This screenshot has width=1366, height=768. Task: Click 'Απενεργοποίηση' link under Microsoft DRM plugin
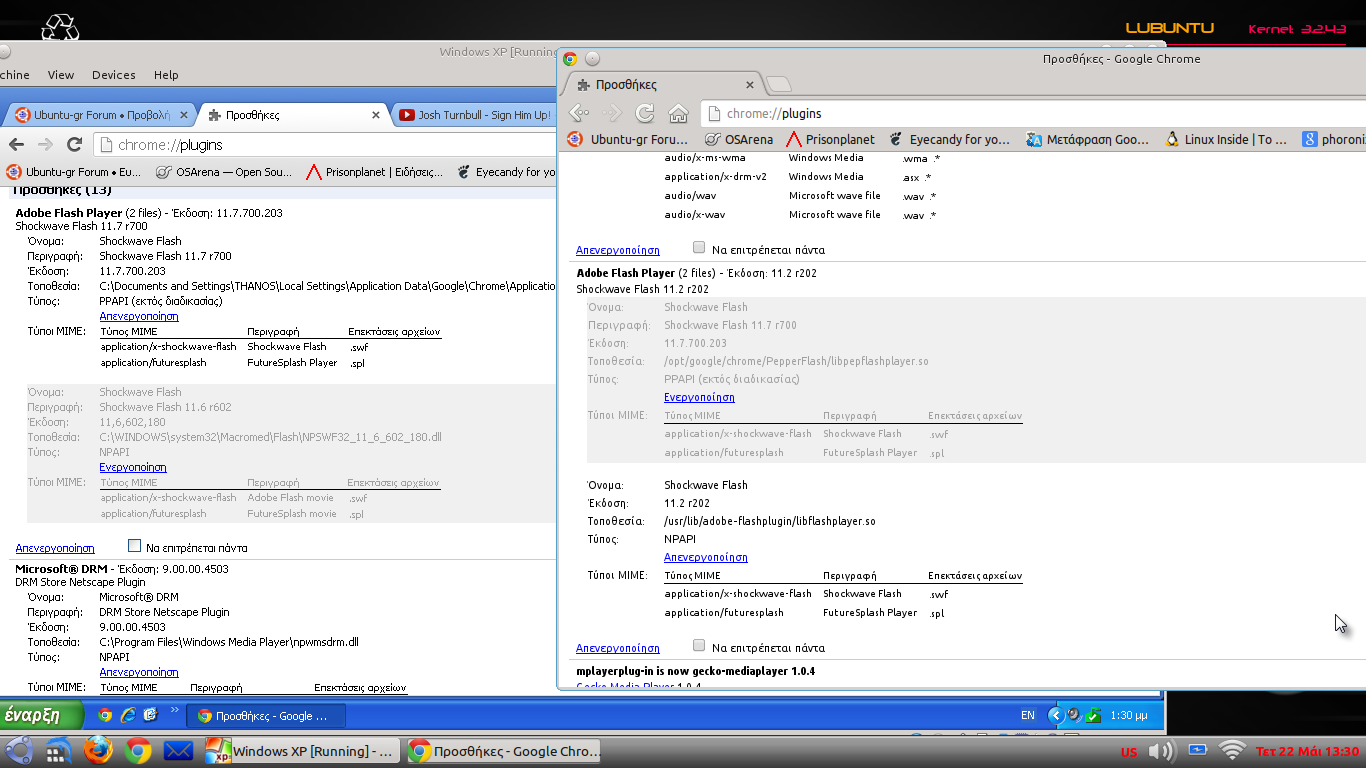tap(139, 672)
